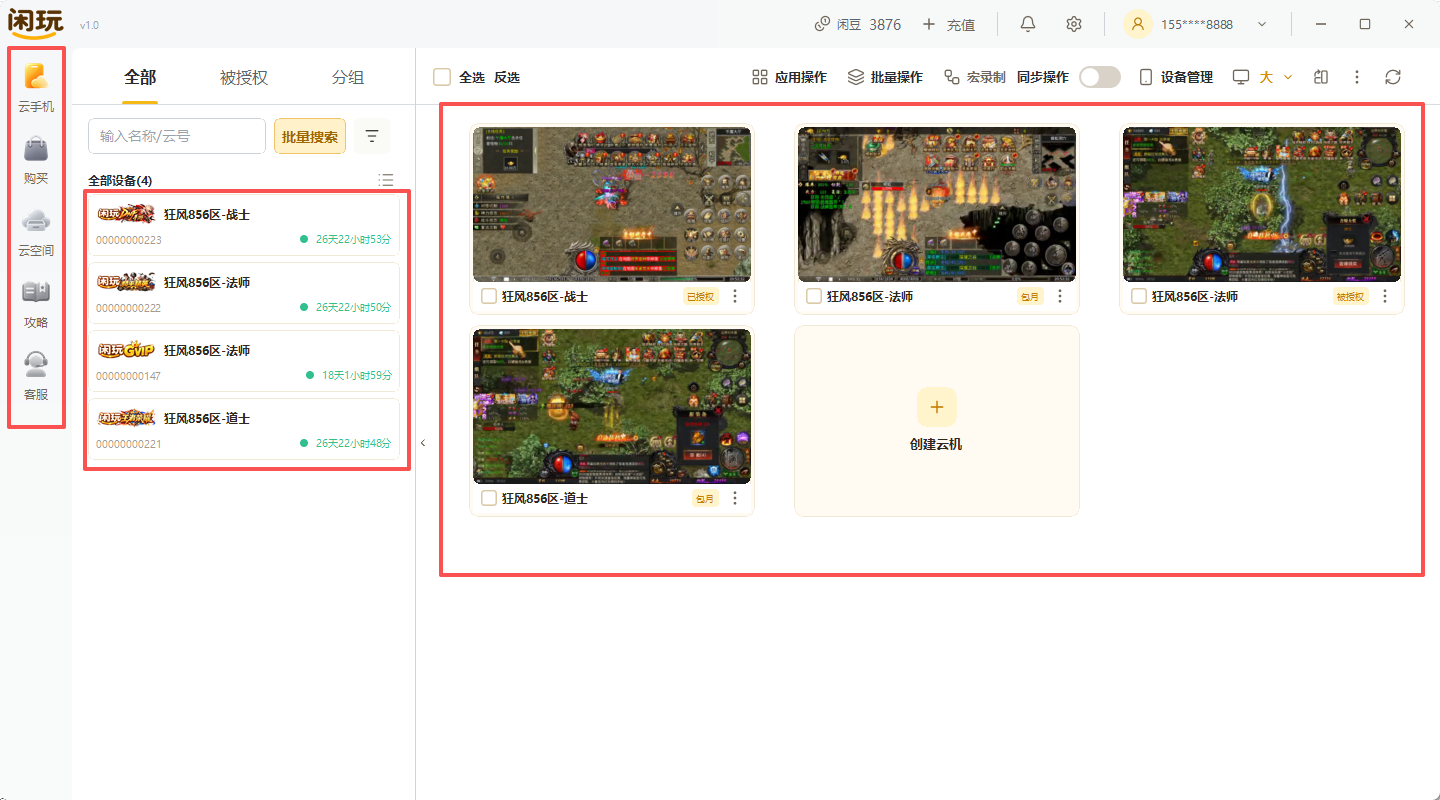The width and height of the screenshot is (1440, 800).
Task: Open 批量操作 in the toolbar
Action: (x=885, y=77)
